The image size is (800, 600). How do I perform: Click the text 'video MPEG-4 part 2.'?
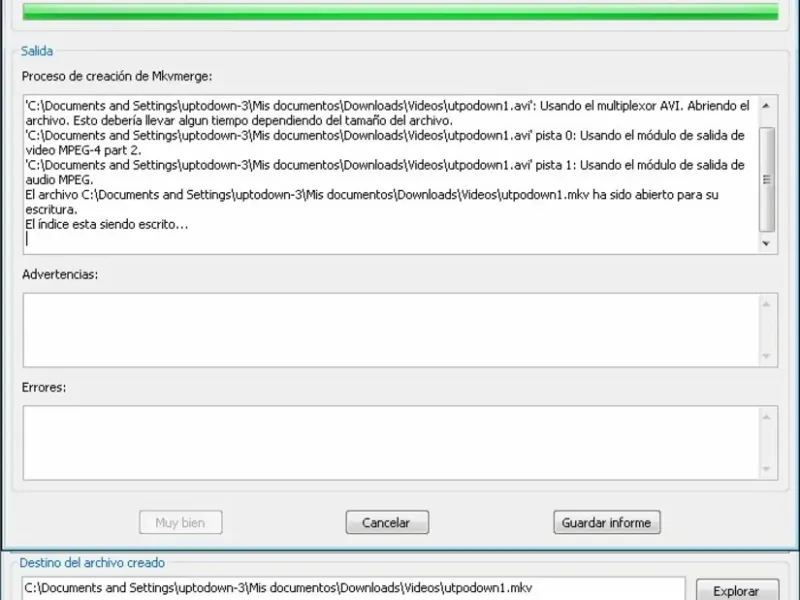click(83, 151)
